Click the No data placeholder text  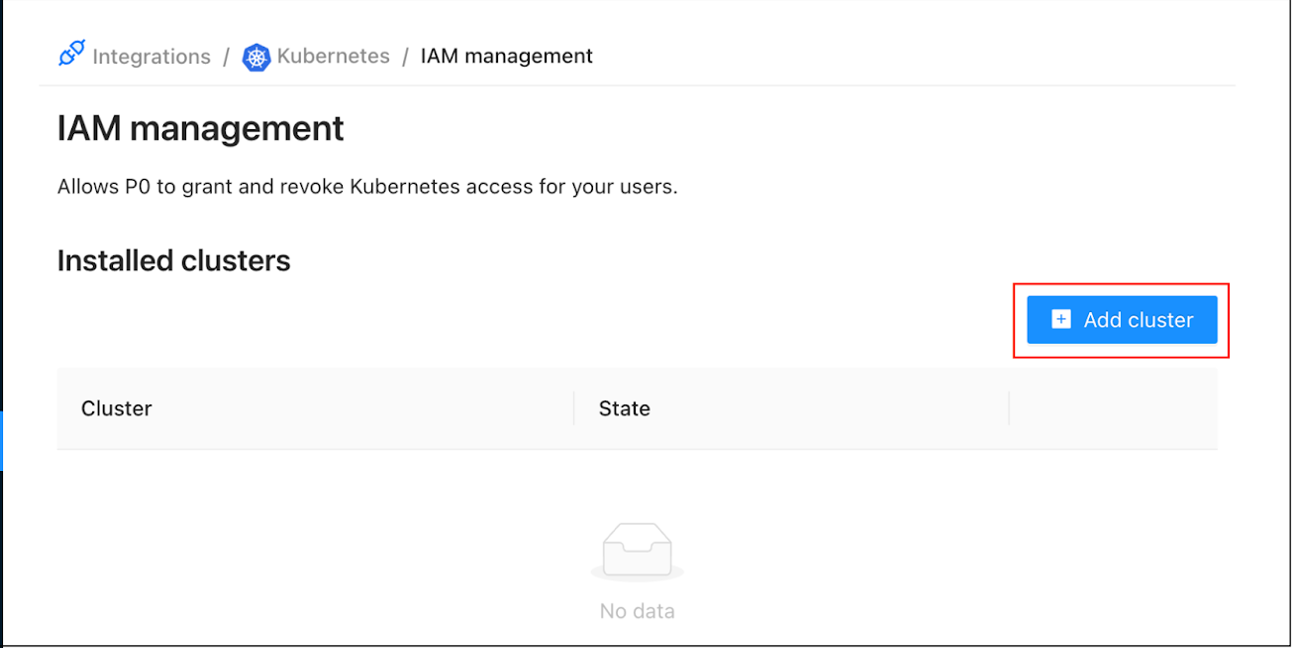point(637,611)
